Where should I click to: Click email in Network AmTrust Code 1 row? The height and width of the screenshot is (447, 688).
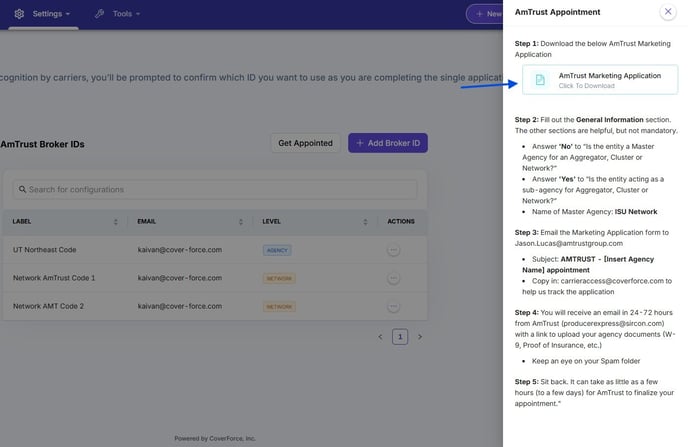(180, 278)
